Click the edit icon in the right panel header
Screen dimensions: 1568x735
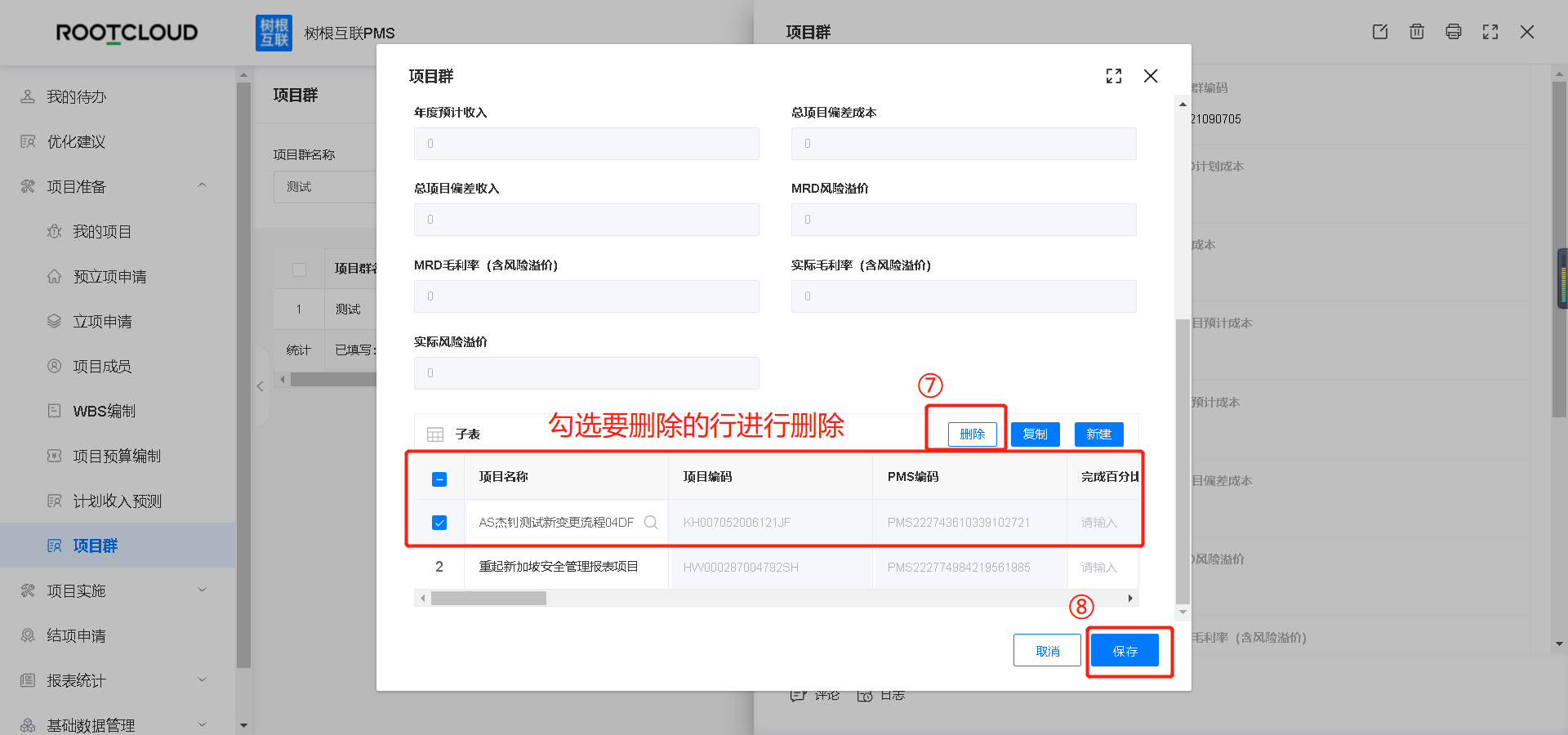(x=1380, y=32)
